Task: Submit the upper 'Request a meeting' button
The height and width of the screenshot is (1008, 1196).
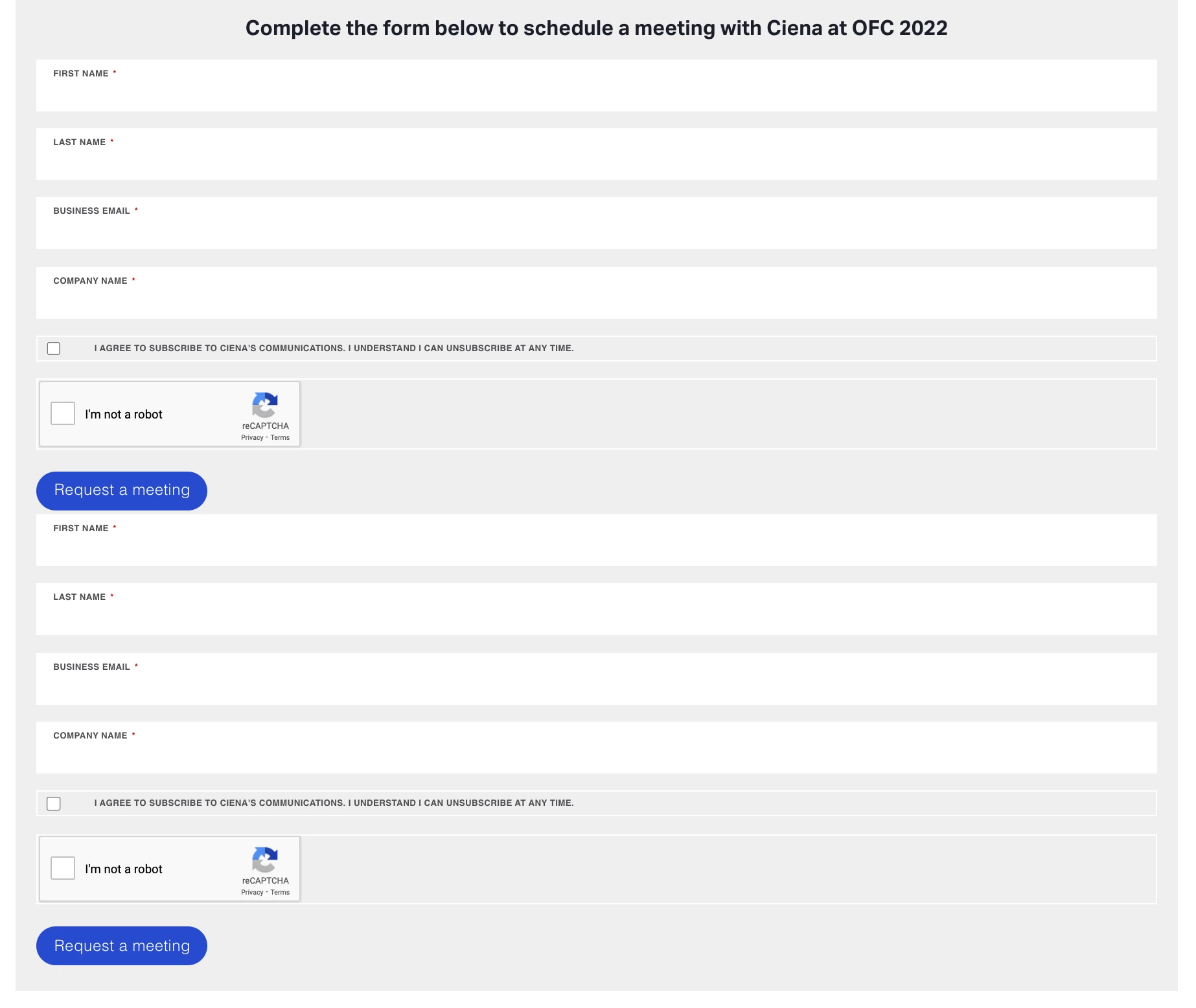Action: tap(122, 491)
